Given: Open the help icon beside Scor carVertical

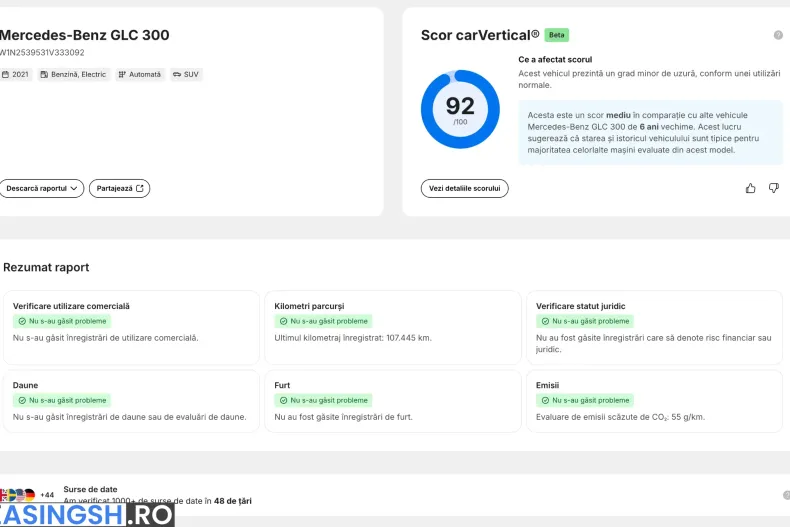Looking at the screenshot, I should (778, 35).
